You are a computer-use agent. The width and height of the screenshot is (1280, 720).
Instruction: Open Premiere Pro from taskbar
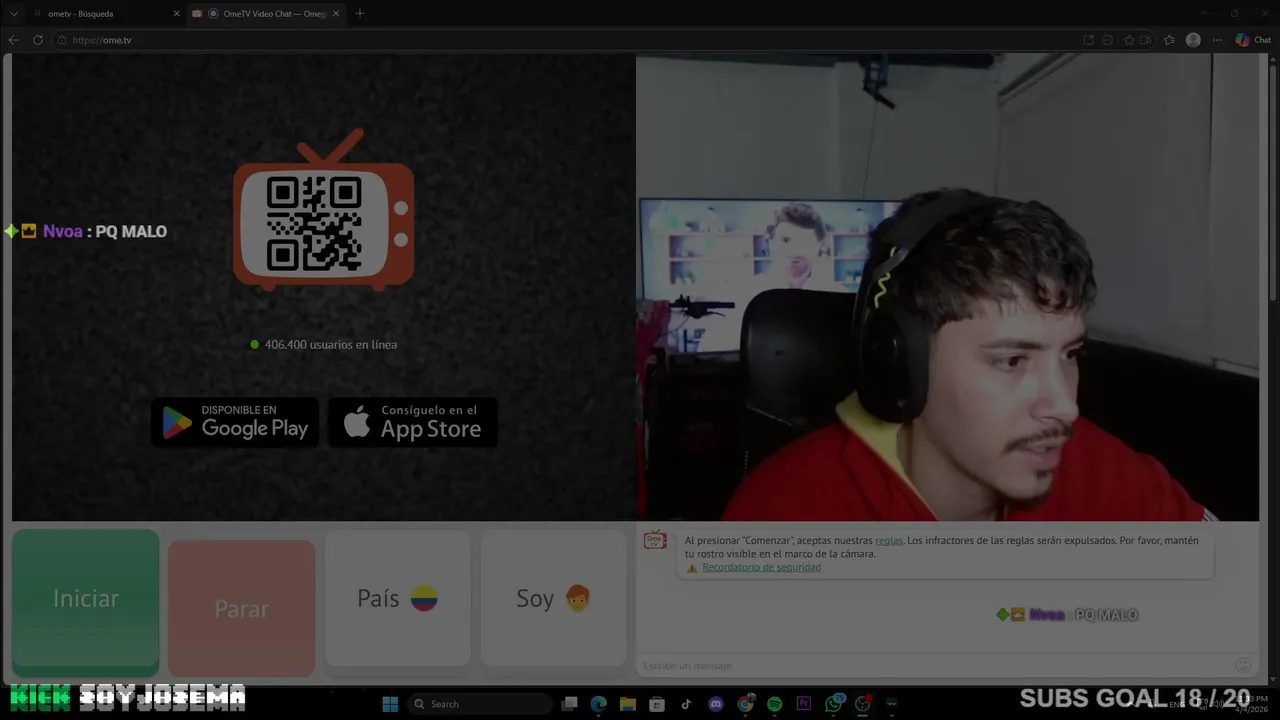[804, 704]
